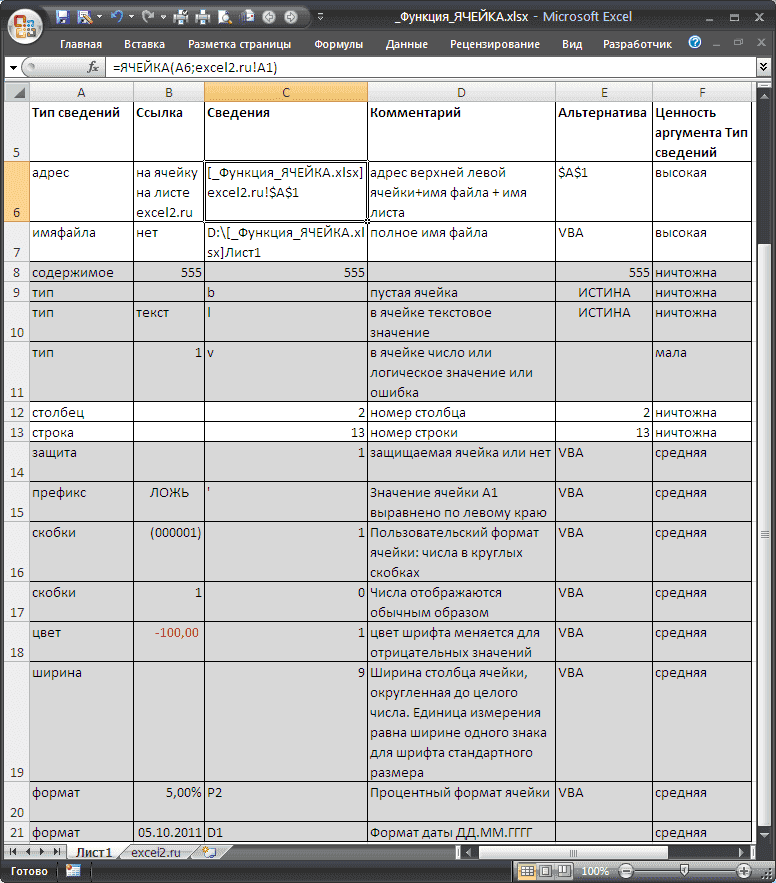Switch to Normal view in status bar
Image resolution: width=776 pixels, height=883 pixels.
coord(527,871)
